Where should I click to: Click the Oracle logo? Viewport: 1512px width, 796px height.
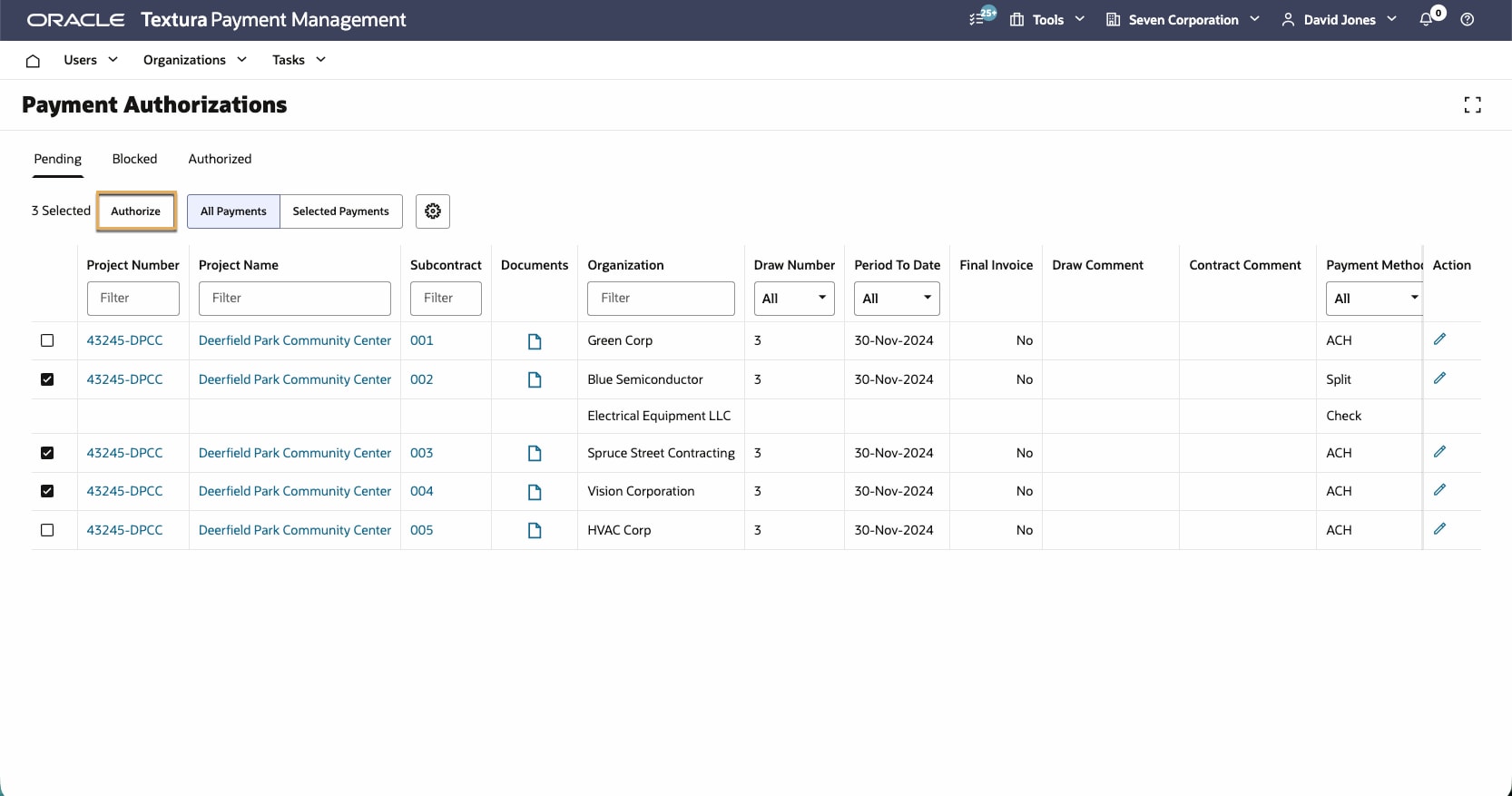76,20
